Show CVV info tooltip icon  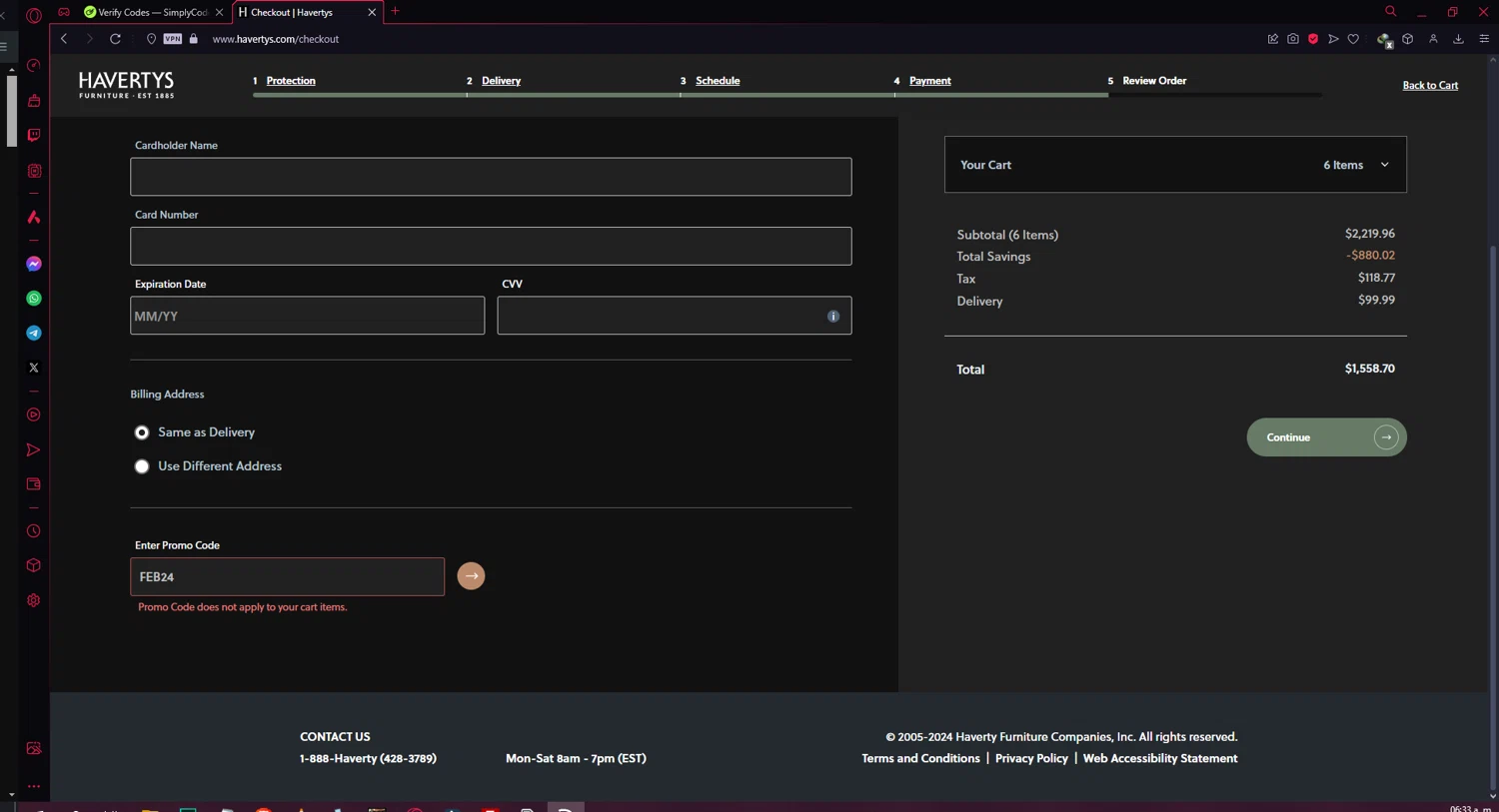click(x=833, y=317)
